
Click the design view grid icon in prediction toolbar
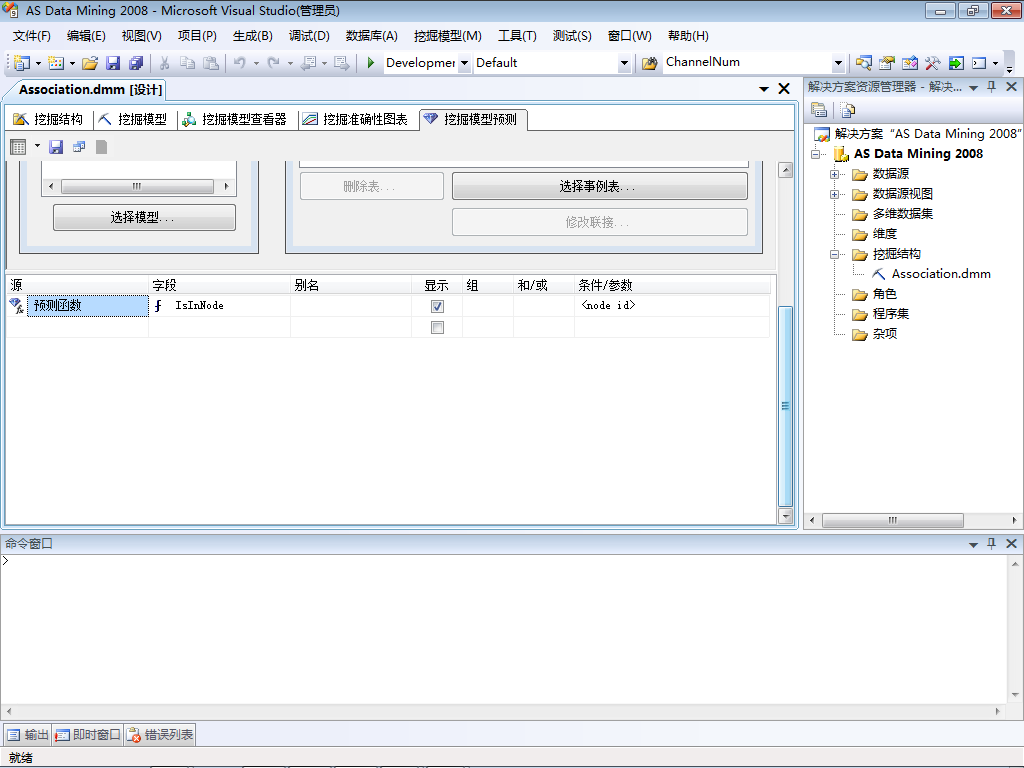coord(18,147)
